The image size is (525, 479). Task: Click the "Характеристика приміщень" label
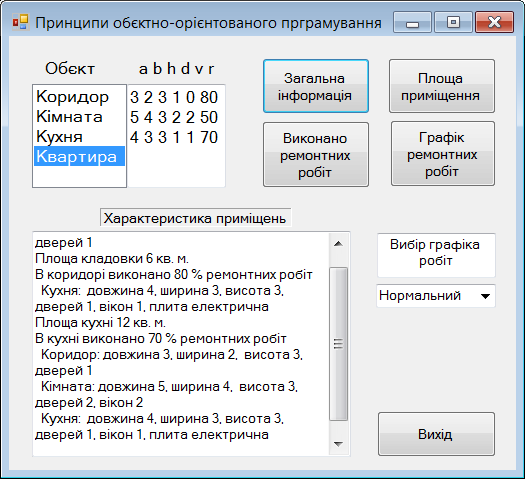(x=195, y=218)
